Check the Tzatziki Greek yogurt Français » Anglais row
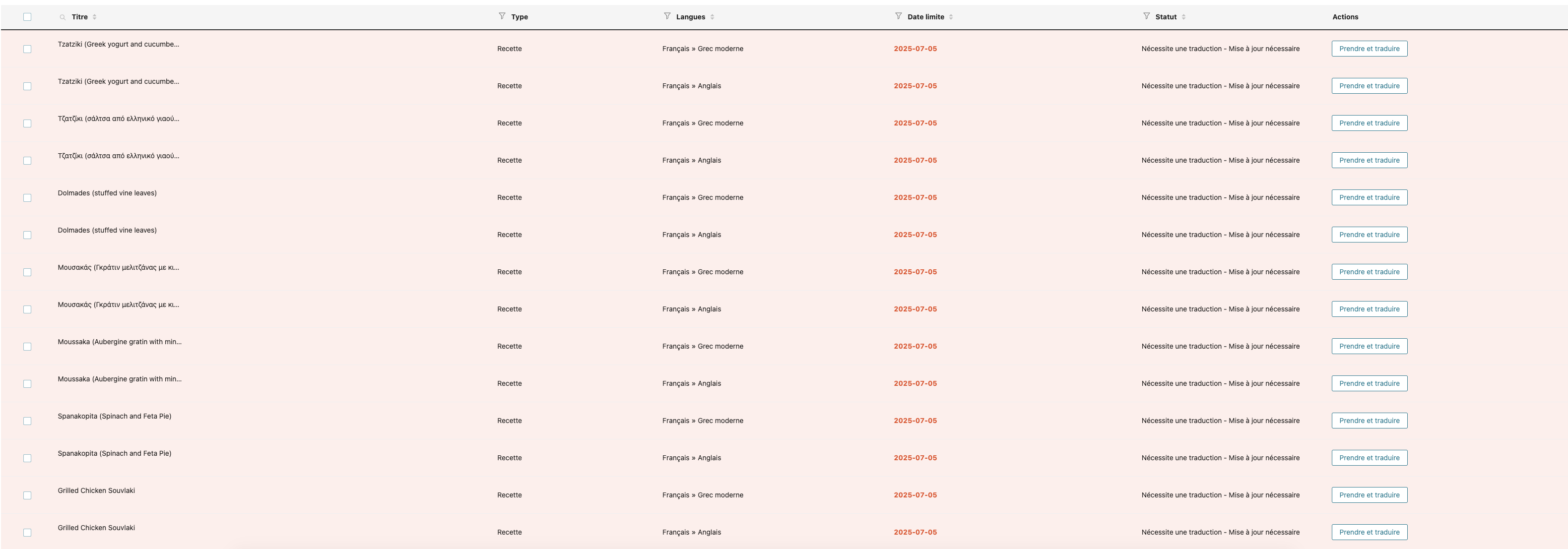 click(x=27, y=86)
